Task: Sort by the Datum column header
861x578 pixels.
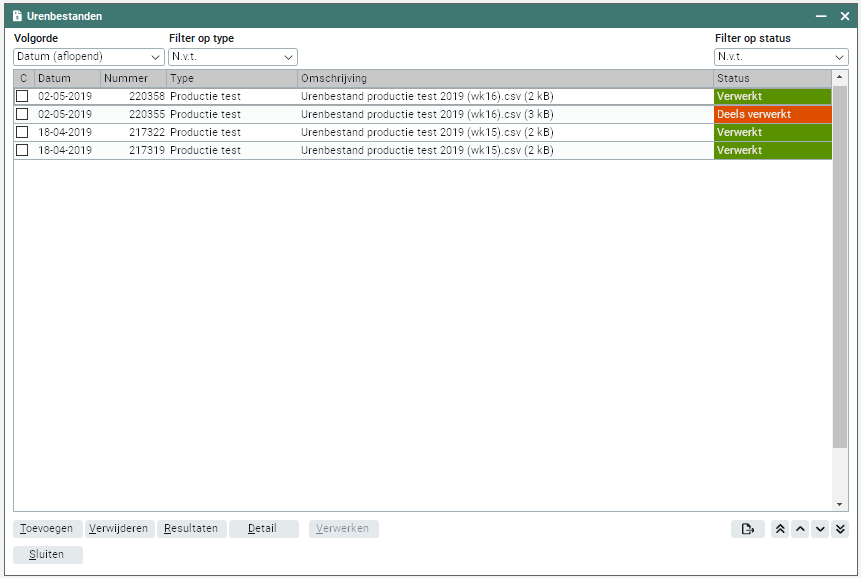Action: coord(66,78)
